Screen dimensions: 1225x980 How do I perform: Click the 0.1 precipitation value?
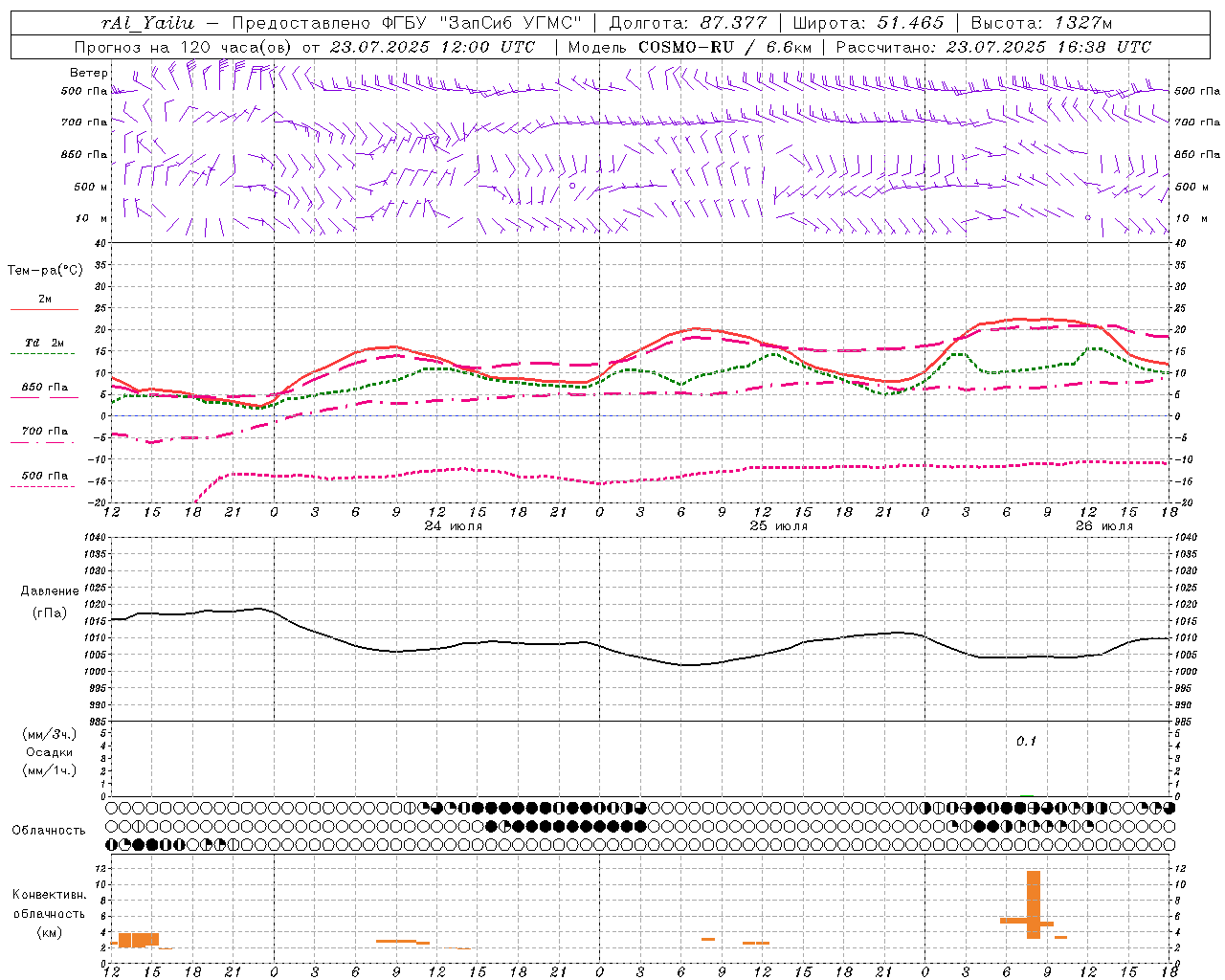click(x=1026, y=742)
